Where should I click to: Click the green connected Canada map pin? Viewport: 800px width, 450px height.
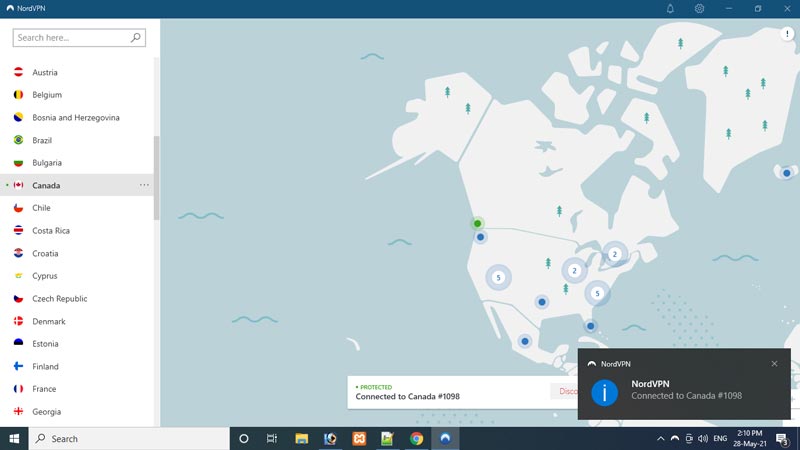(477, 223)
